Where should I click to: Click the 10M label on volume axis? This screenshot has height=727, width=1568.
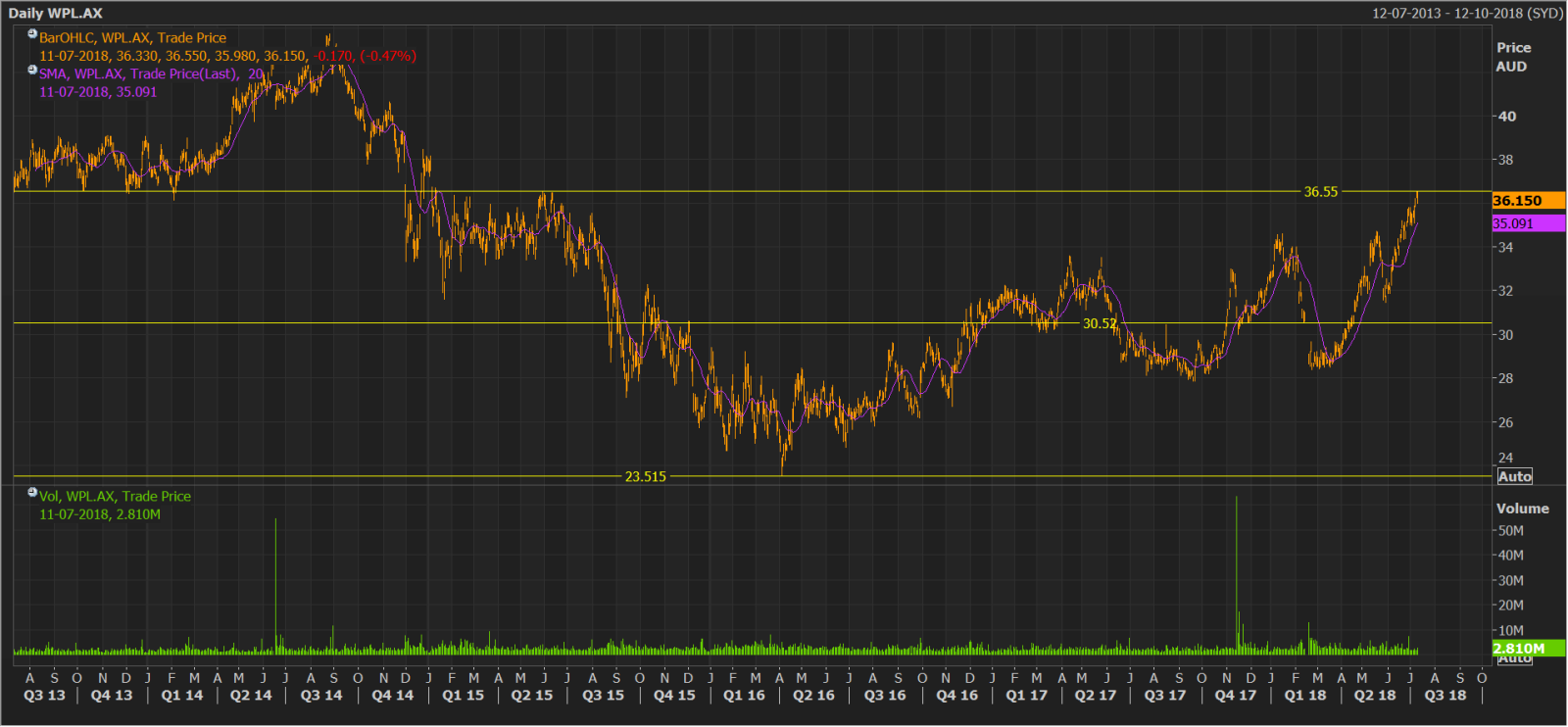tap(1510, 631)
